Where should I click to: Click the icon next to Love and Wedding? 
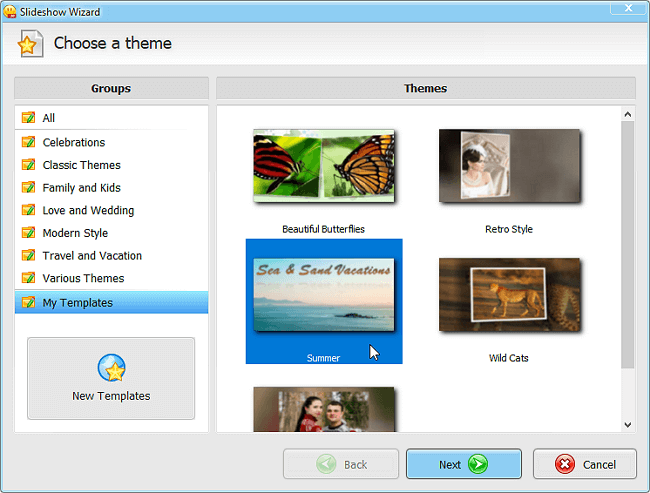coord(28,210)
